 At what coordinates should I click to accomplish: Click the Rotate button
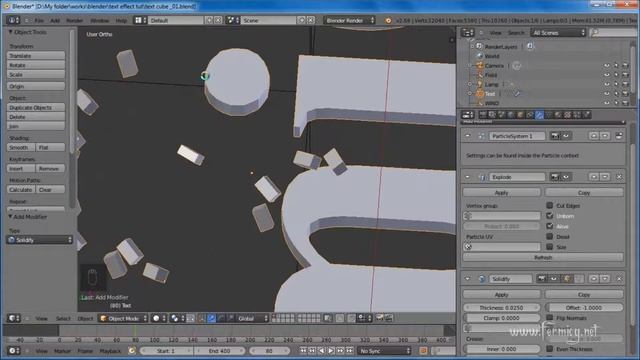pyautogui.click(x=36, y=65)
